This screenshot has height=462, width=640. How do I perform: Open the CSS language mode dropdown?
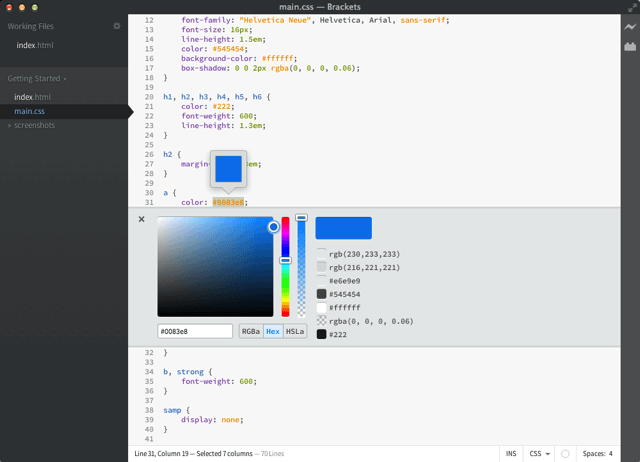pos(540,454)
